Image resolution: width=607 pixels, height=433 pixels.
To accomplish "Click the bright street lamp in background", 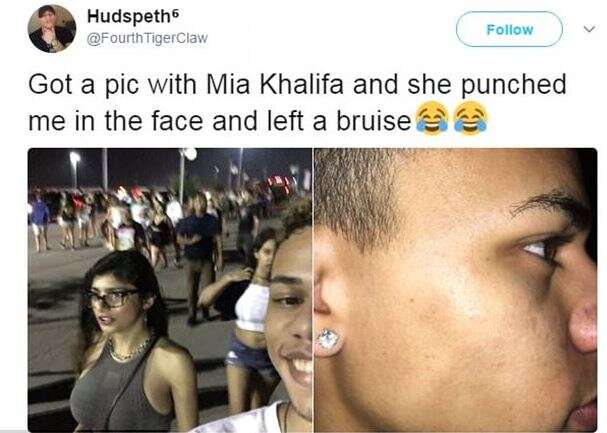I will [x=75, y=157].
